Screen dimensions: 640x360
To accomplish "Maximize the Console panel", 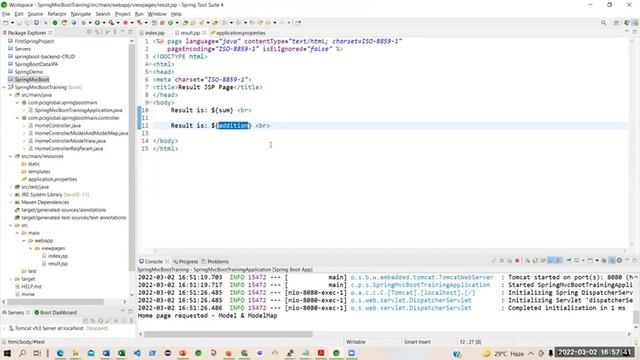I will 635,260.
